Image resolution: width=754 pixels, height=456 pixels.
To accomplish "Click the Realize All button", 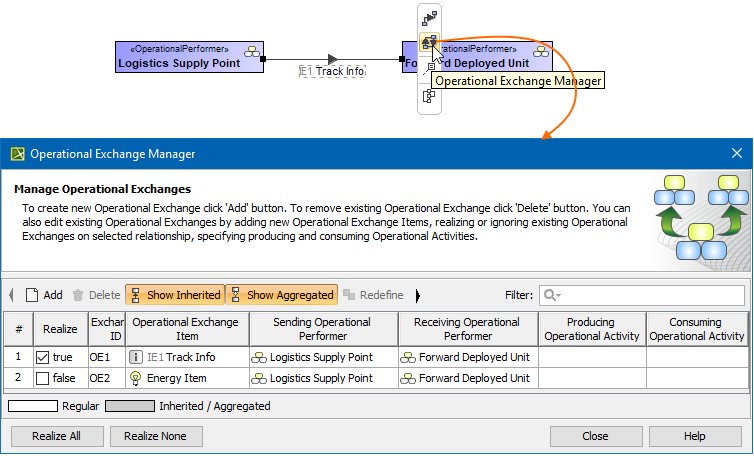I will pos(57,436).
